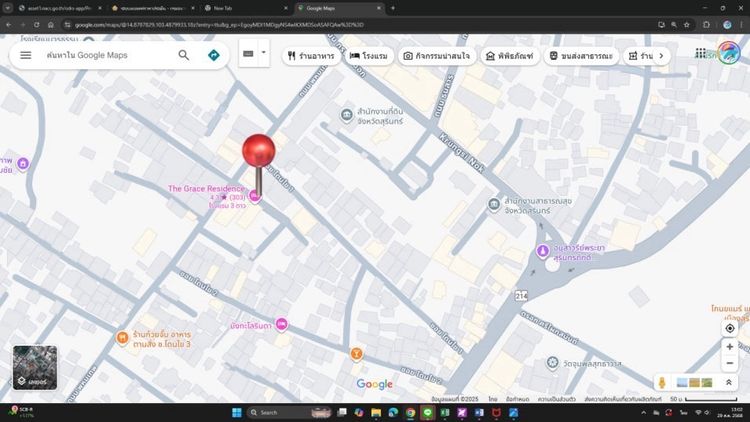Click the purple marker at left map edge
The height and width of the screenshot is (422, 750).
pos(22,164)
